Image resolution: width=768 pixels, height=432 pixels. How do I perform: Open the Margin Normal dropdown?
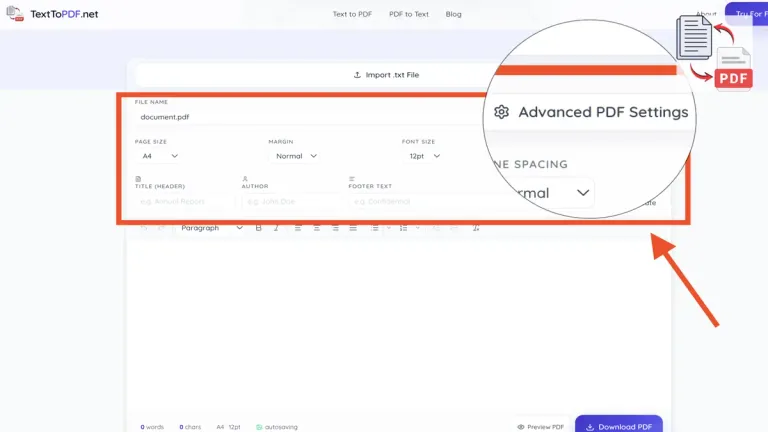coord(296,156)
